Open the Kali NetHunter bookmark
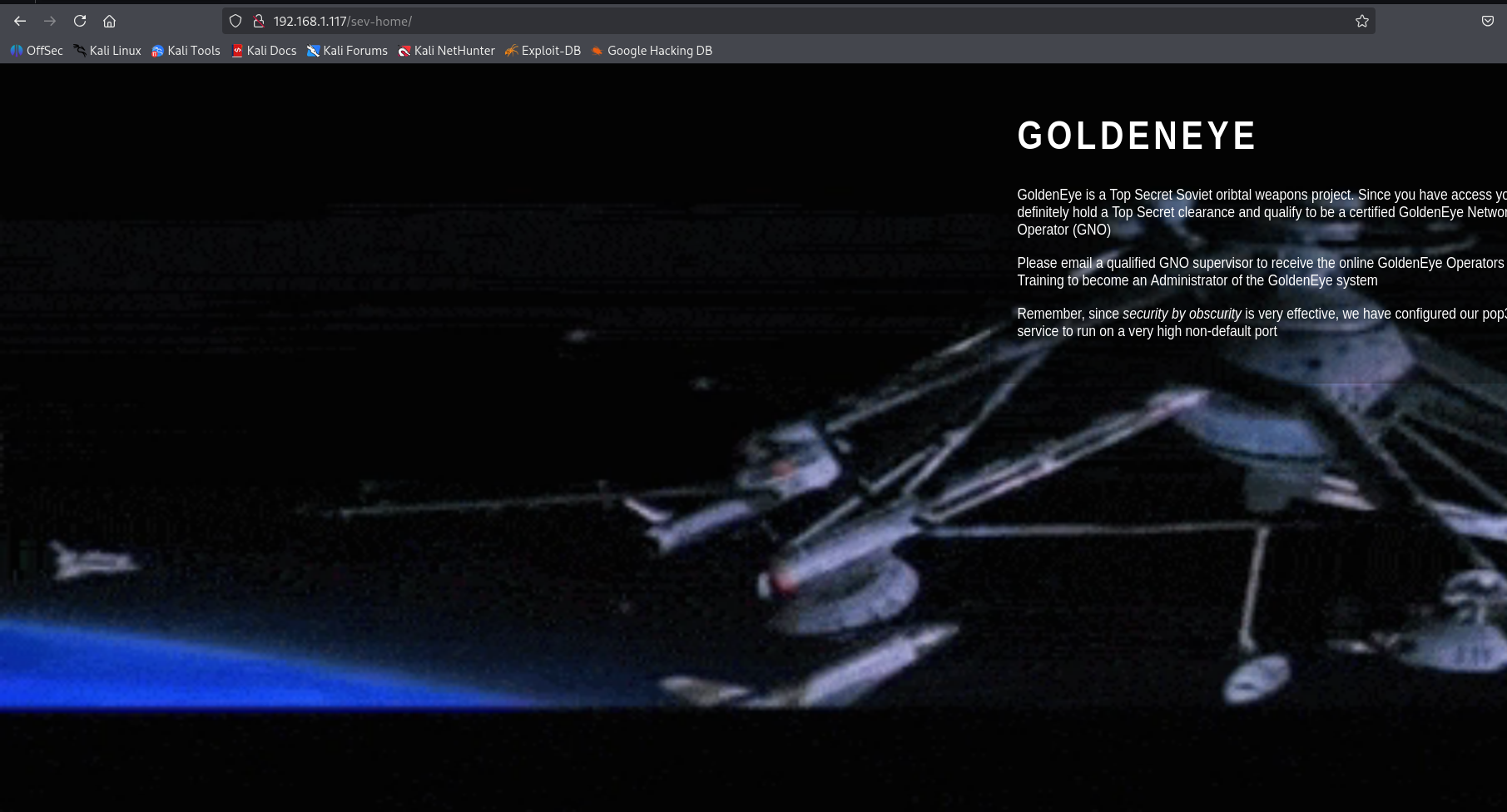The image size is (1507, 812). coord(447,51)
